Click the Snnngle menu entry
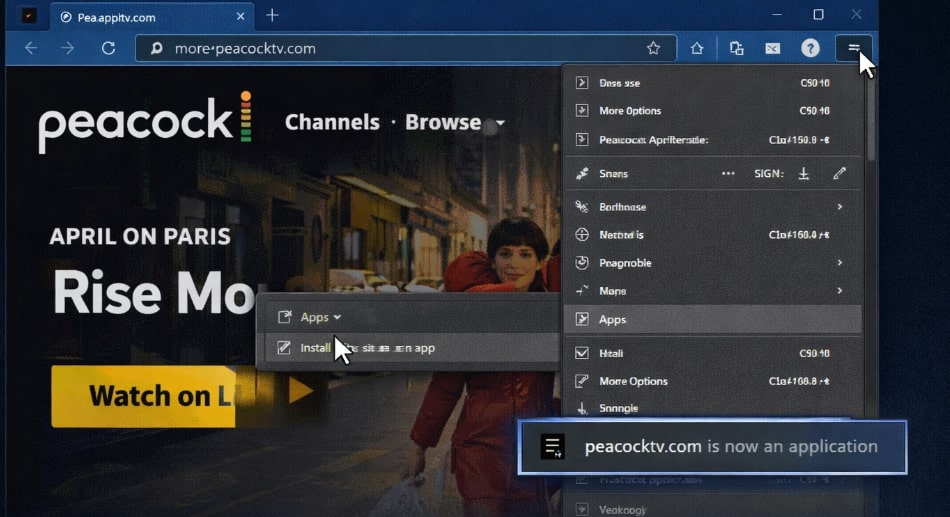Screen dimensions: 950x517 [712, 408]
